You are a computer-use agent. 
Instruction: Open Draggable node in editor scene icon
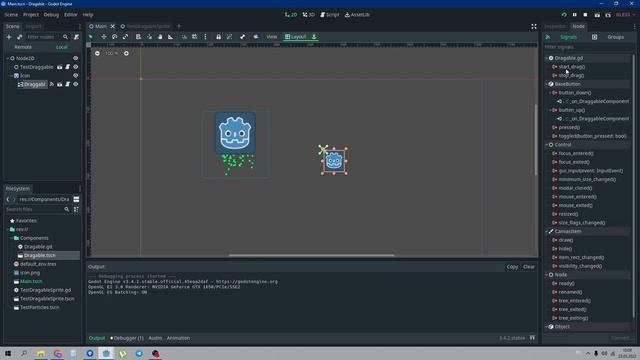pyautogui.click(x=60, y=84)
